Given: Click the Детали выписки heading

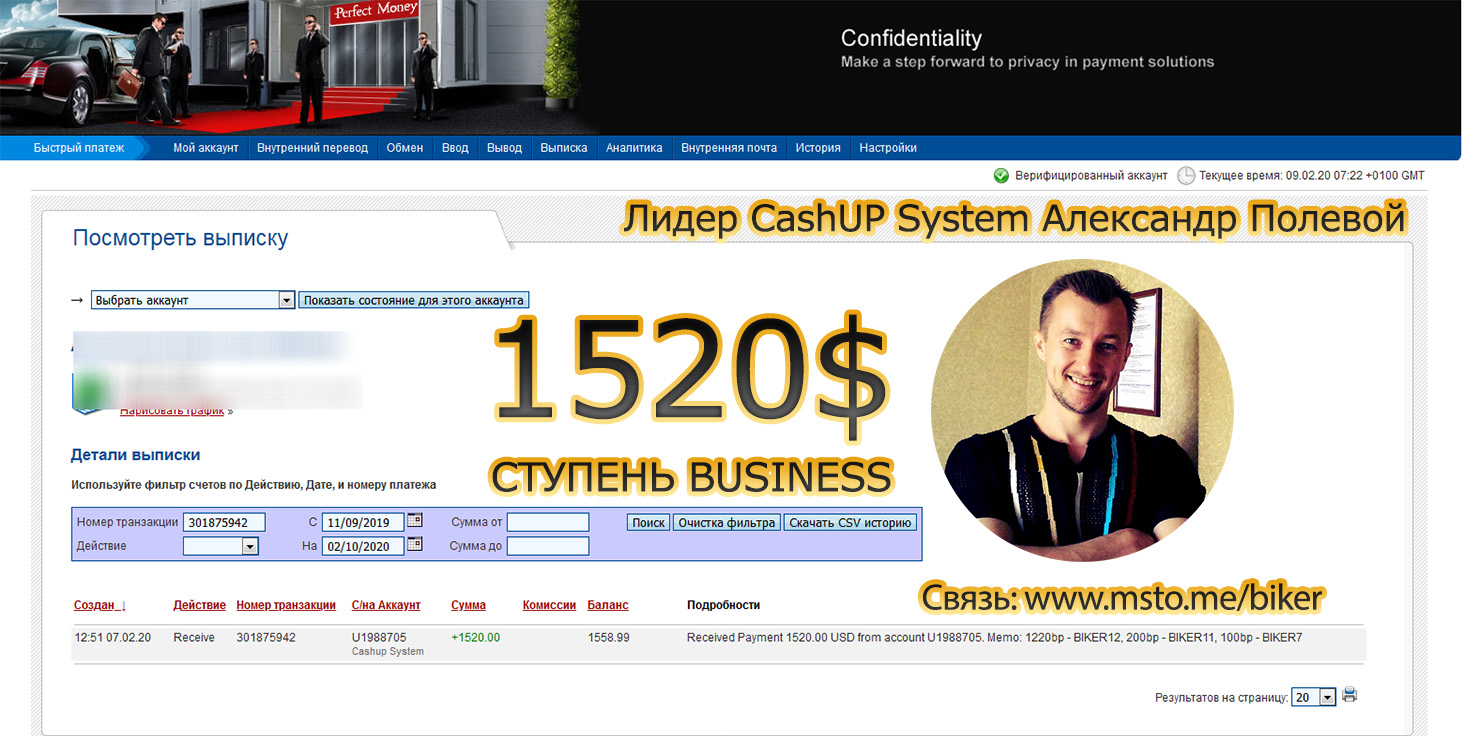Looking at the screenshot, I should 136,455.
